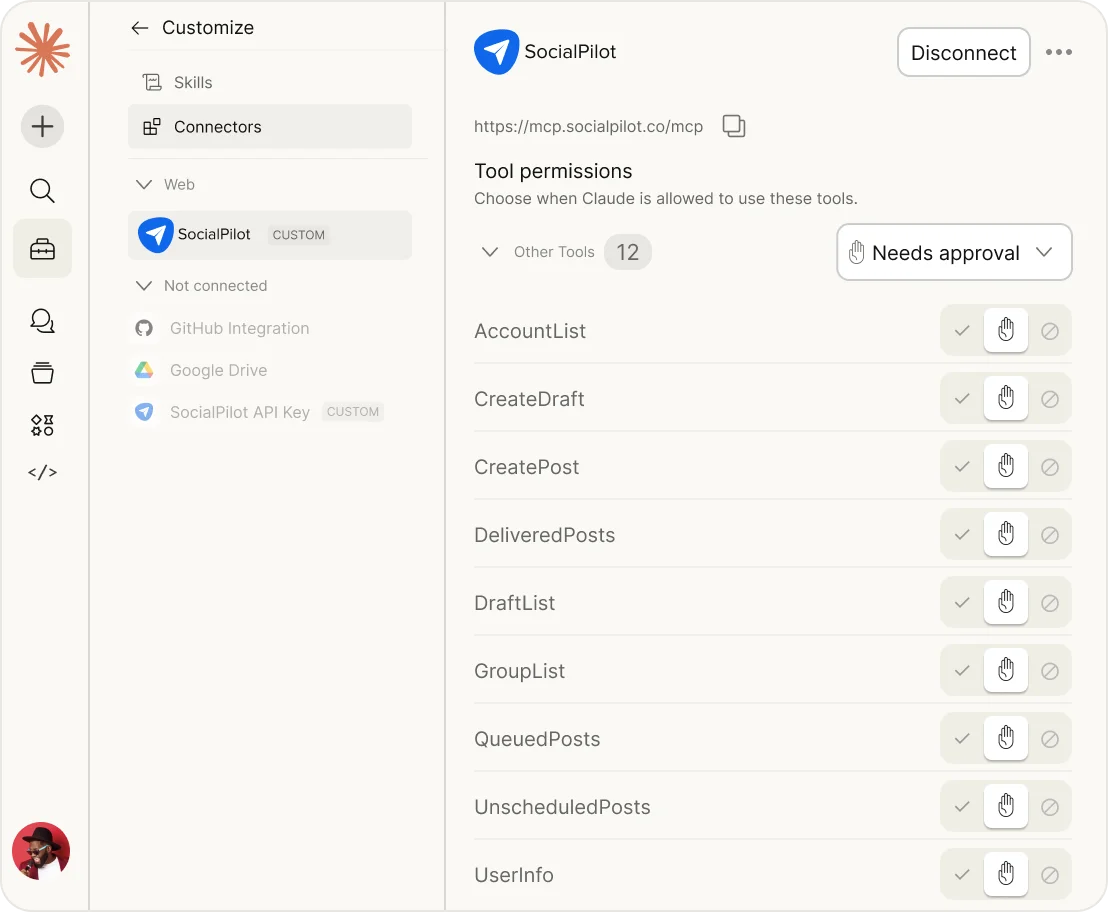Collapse the Other Tools section

click(x=490, y=252)
